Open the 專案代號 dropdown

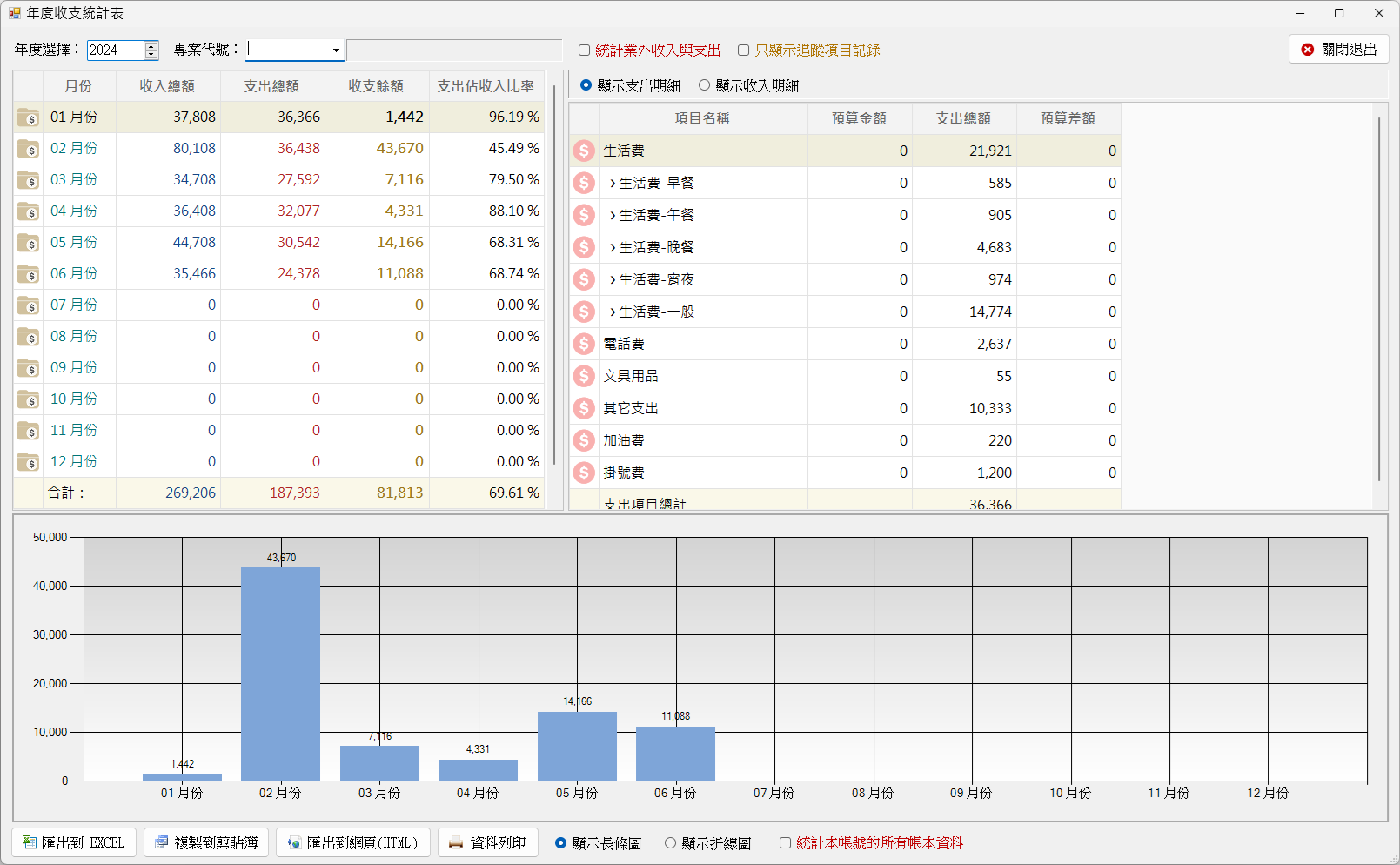pyautogui.click(x=336, y=50)
